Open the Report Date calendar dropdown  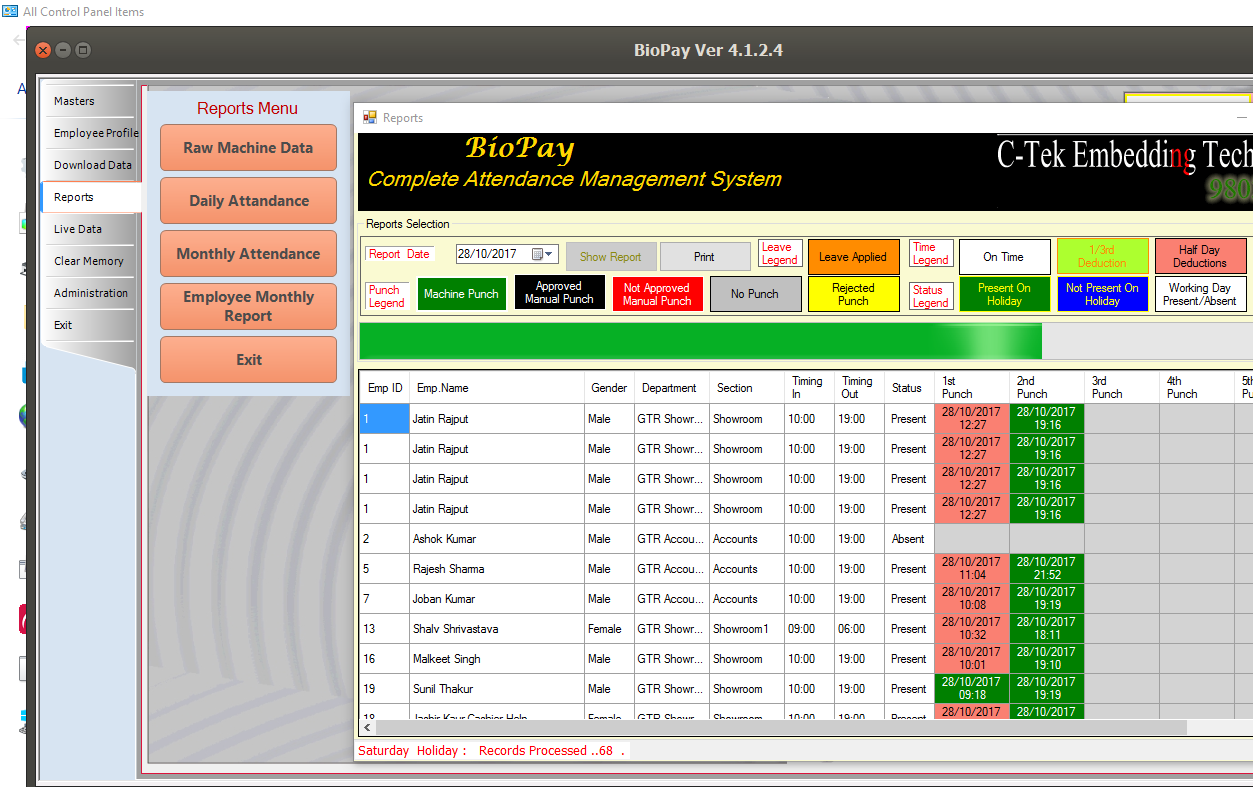[543, 255]
